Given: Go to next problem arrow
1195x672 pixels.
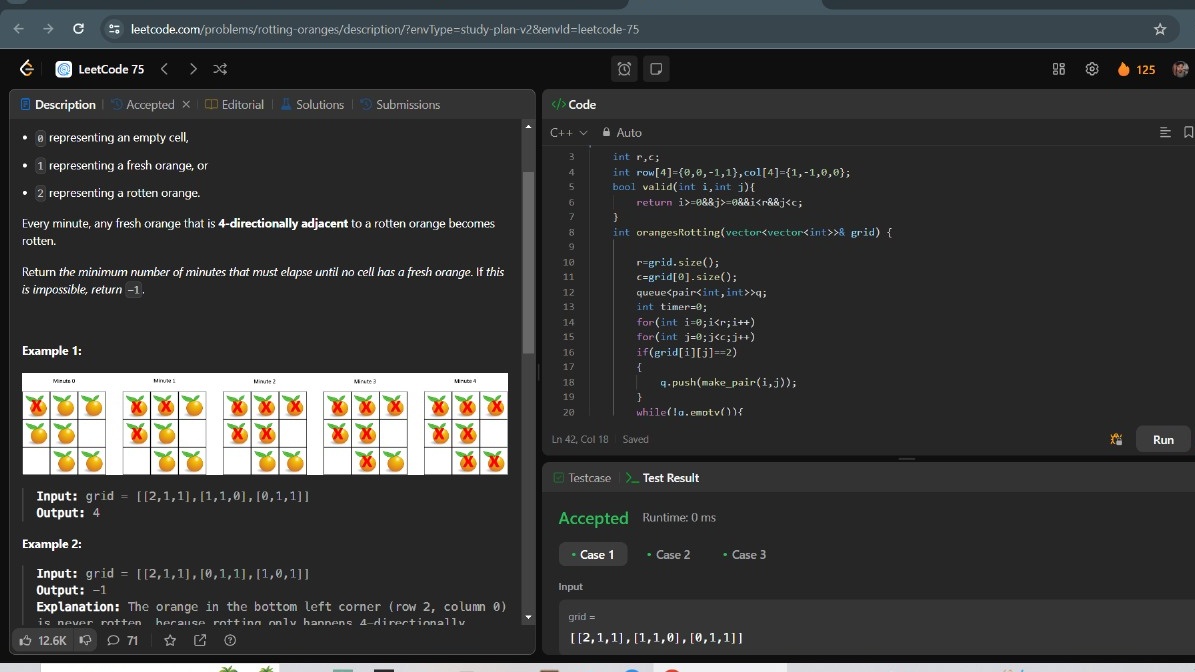Looking at the screenshot, I should (193, 69).
